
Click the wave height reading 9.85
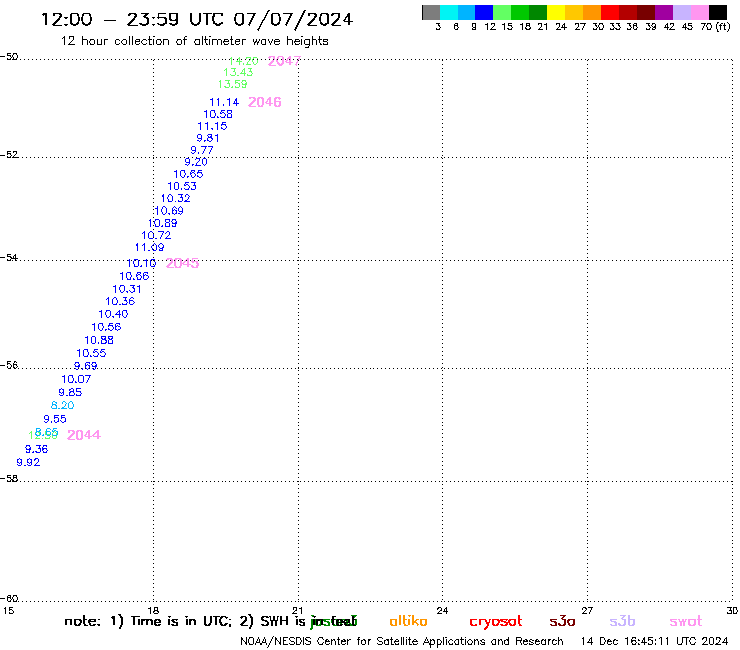click(x=70, y=392)
